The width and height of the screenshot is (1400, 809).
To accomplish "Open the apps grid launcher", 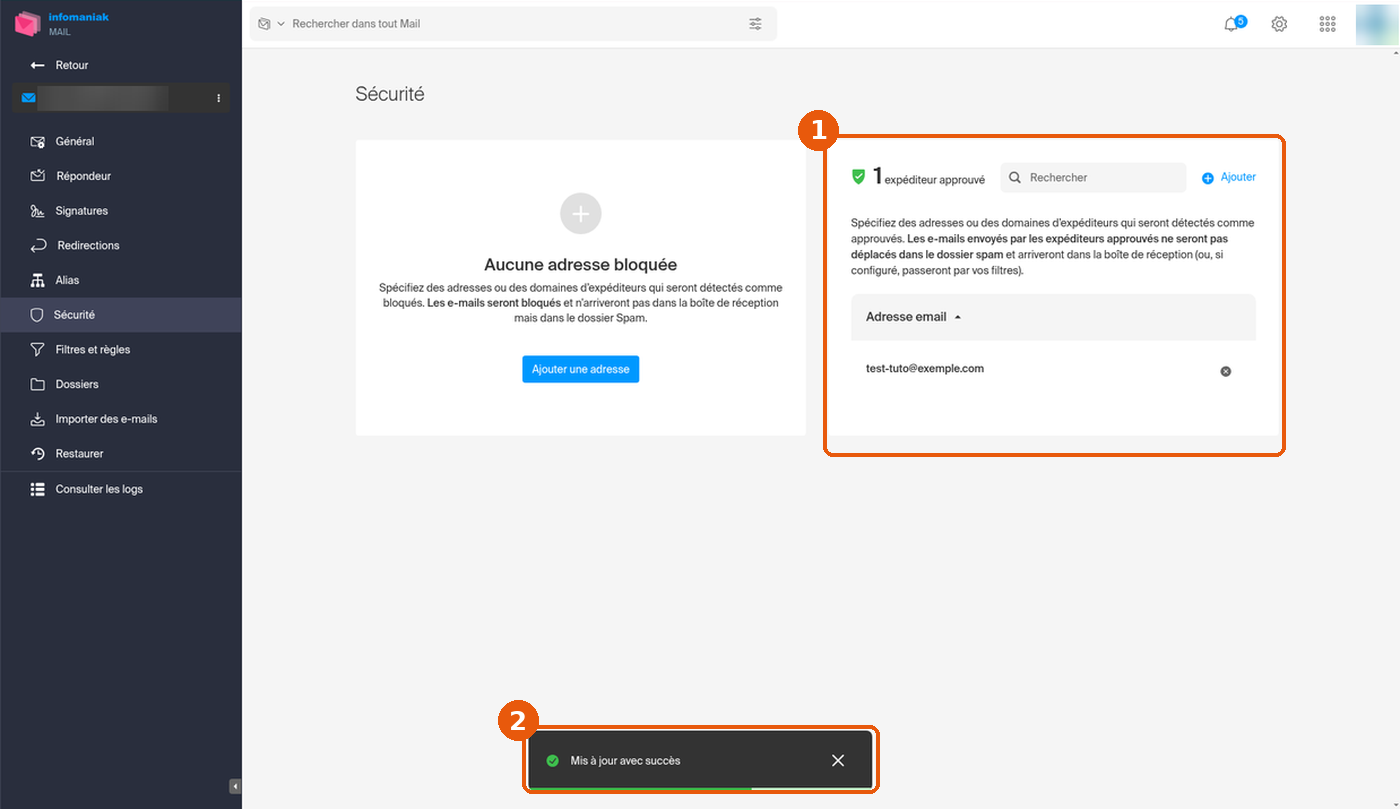I will [1327, 24].
